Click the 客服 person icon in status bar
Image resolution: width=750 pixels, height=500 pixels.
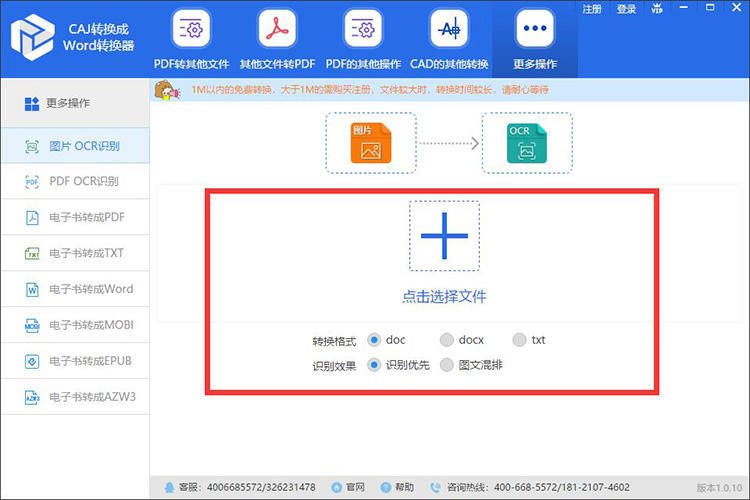pos(169,487)
